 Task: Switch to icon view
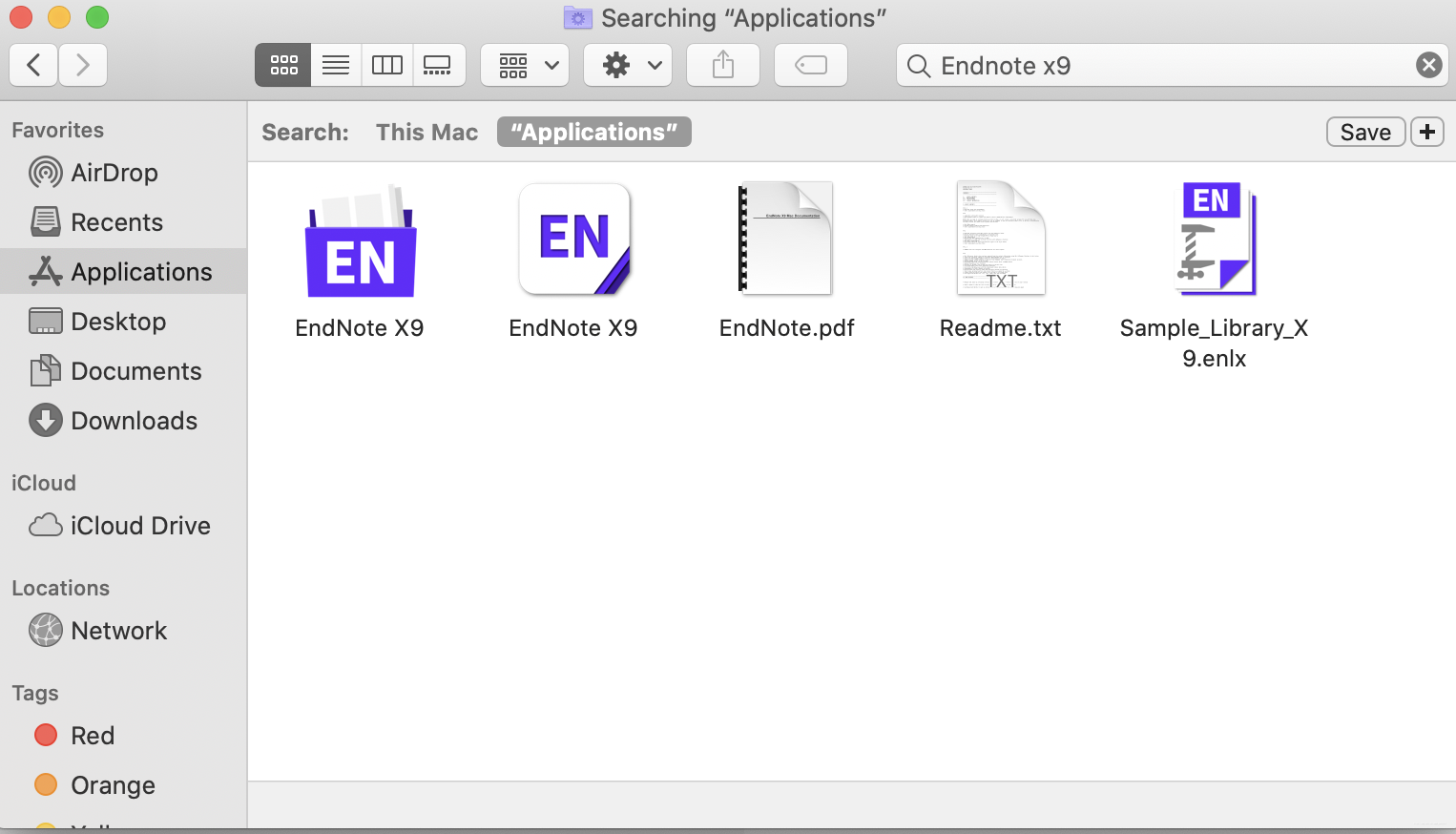(x=283, y=65)
